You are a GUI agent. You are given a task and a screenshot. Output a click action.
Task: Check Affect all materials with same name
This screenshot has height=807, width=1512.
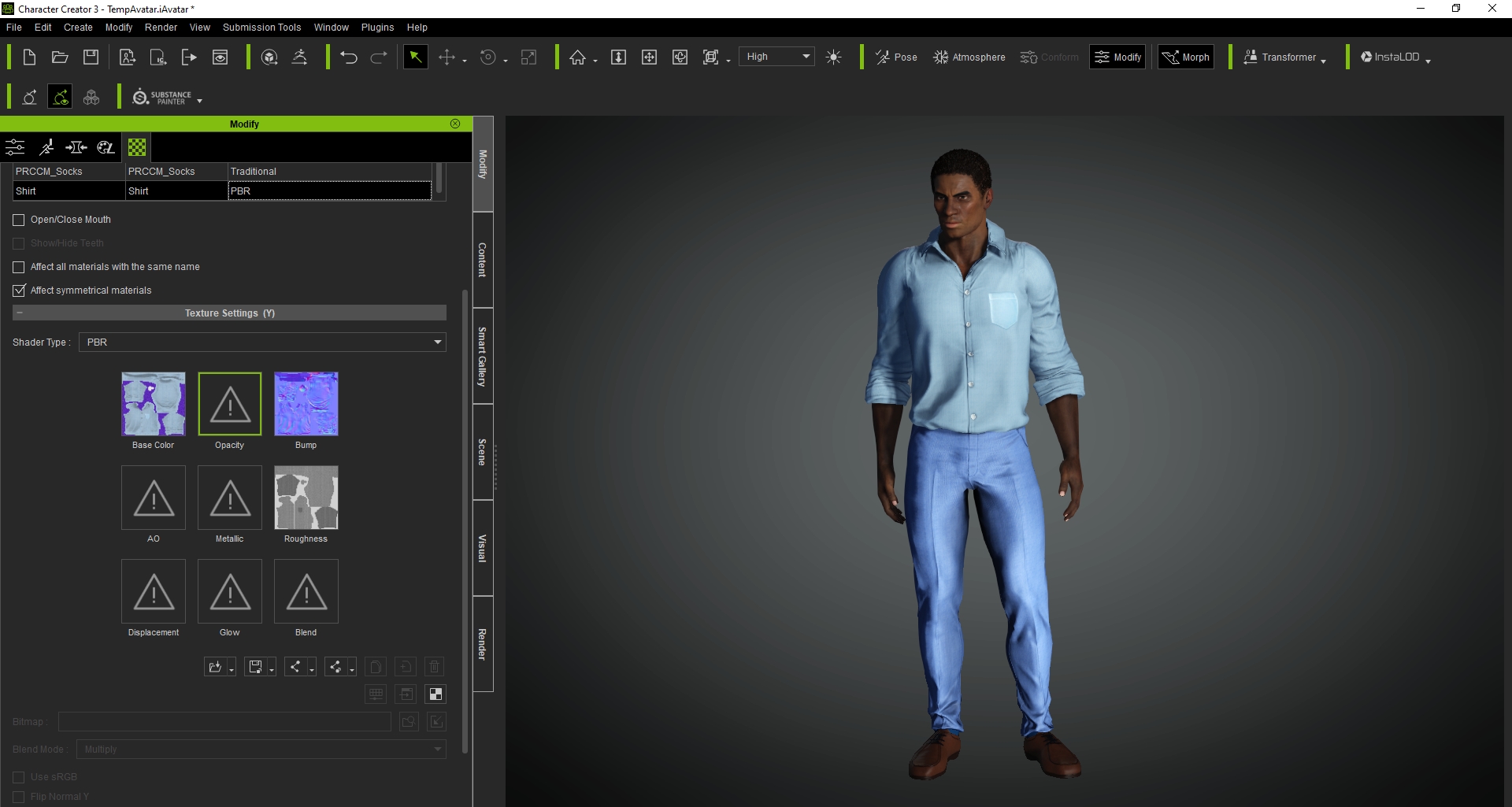19,267
